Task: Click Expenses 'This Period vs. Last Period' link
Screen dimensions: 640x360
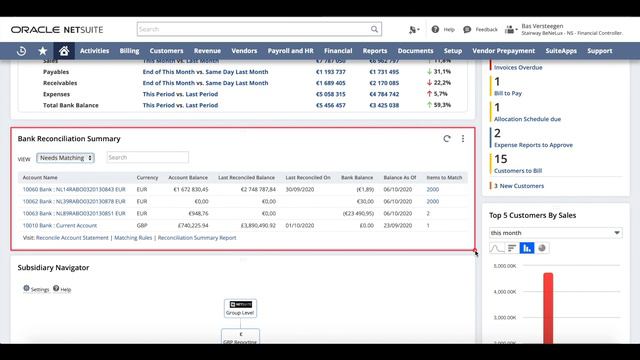Action: (x=180, y=94)
